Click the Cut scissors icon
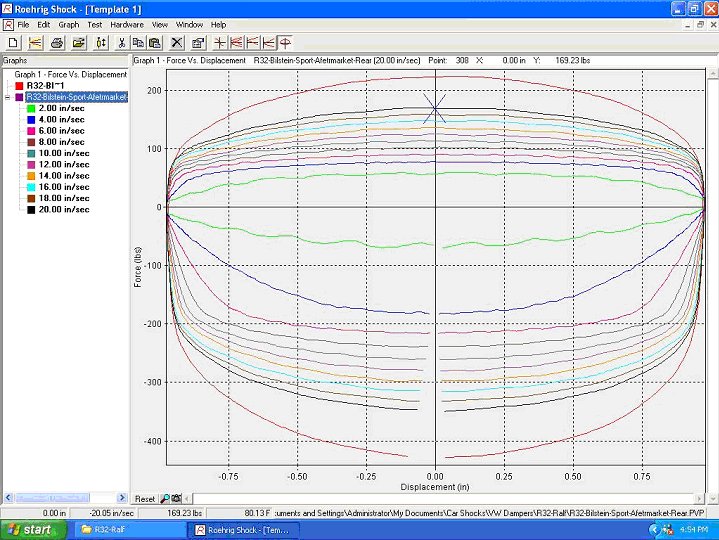Viewport: 719px width, 540px height. 121,43
